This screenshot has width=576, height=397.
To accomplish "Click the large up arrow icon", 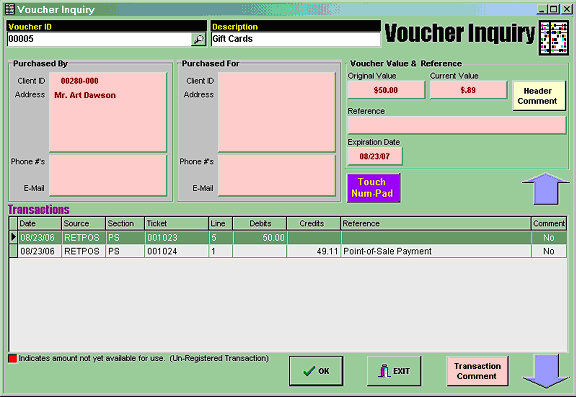I will click(546, 188).
